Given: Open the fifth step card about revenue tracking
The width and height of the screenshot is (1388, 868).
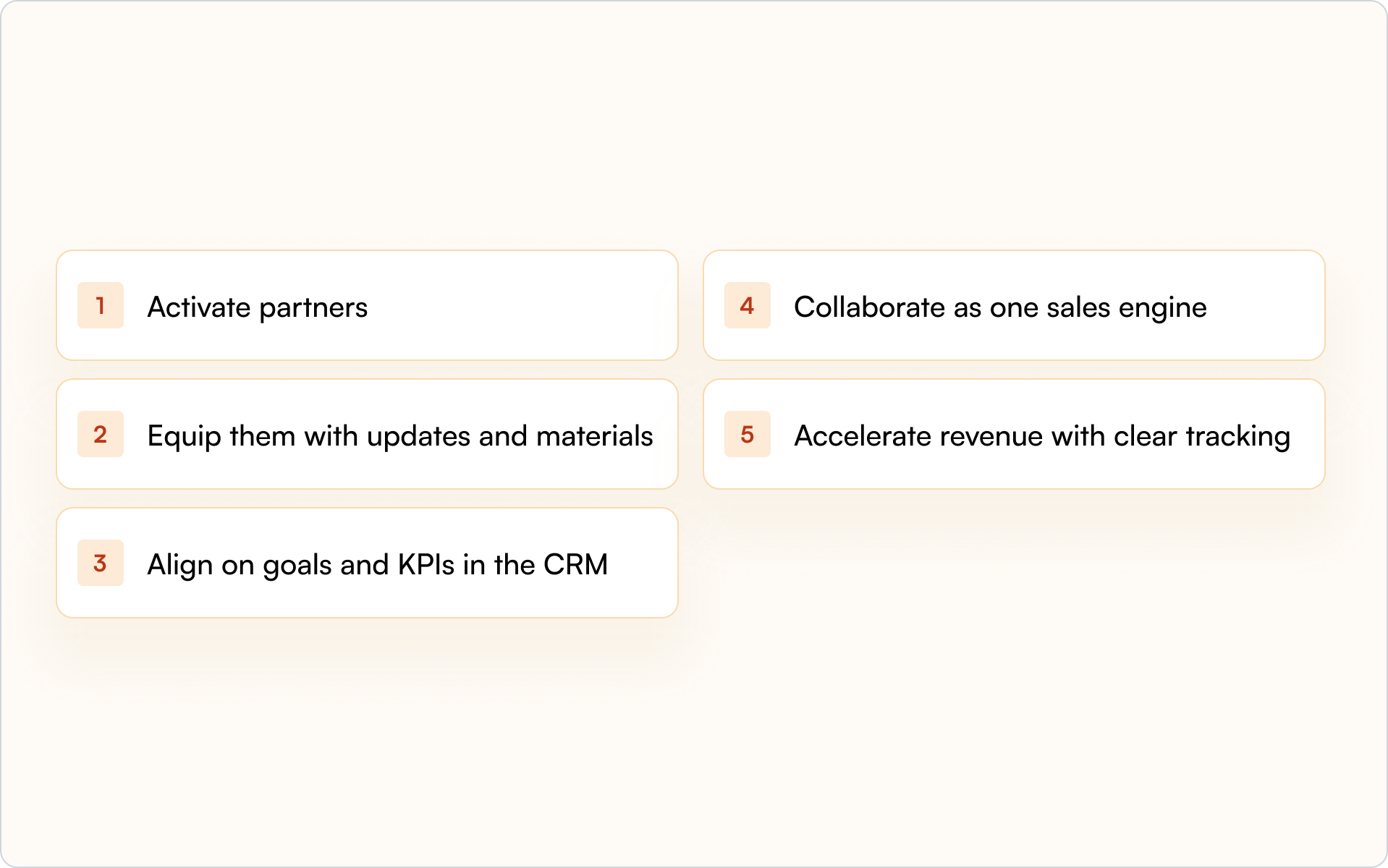Looking at the screenshot, I should (x=1014, y=434).
